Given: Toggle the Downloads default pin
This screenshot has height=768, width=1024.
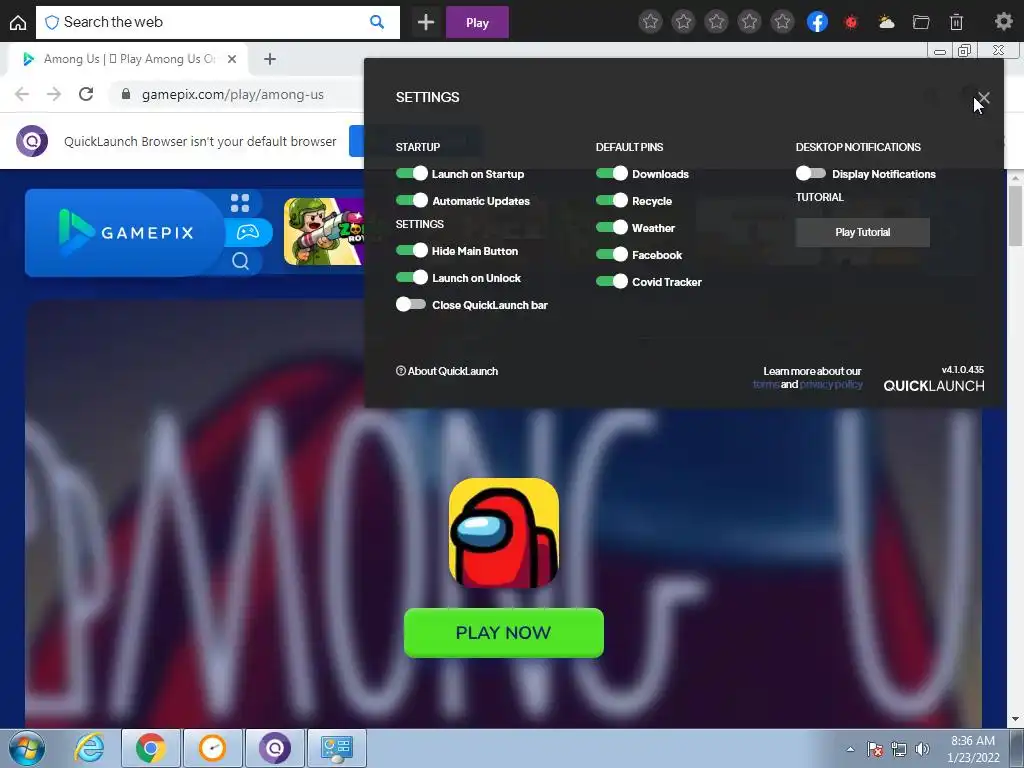Looking at the screenshot, I should (612, 174).
